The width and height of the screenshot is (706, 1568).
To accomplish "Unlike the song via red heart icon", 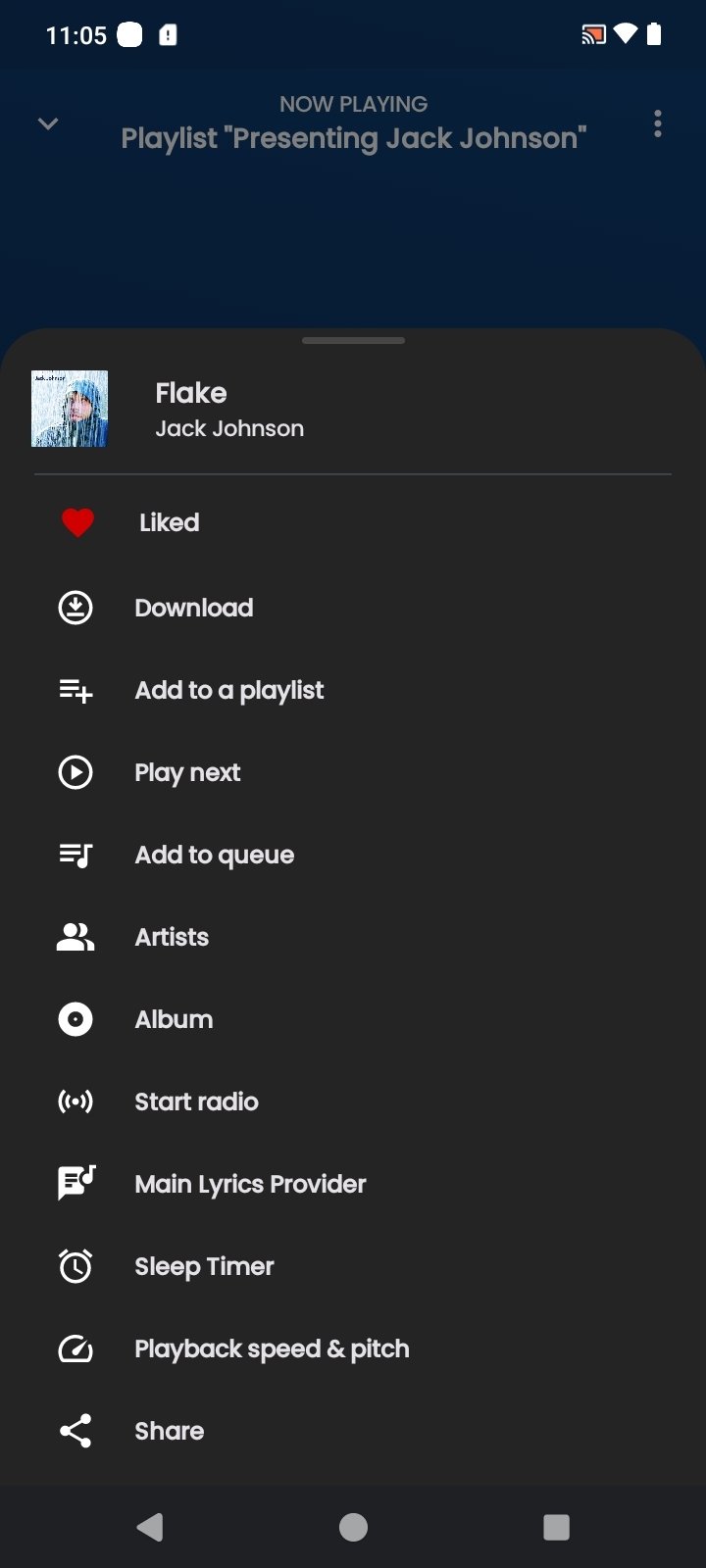I will (77, 523).
